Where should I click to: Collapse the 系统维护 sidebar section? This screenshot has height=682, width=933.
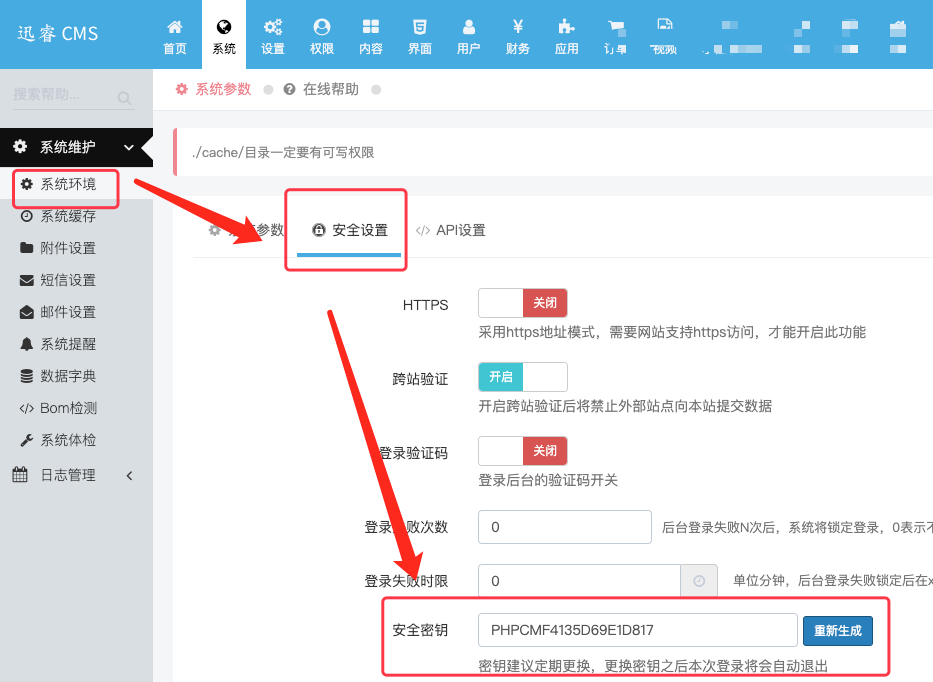click(76, 147)
